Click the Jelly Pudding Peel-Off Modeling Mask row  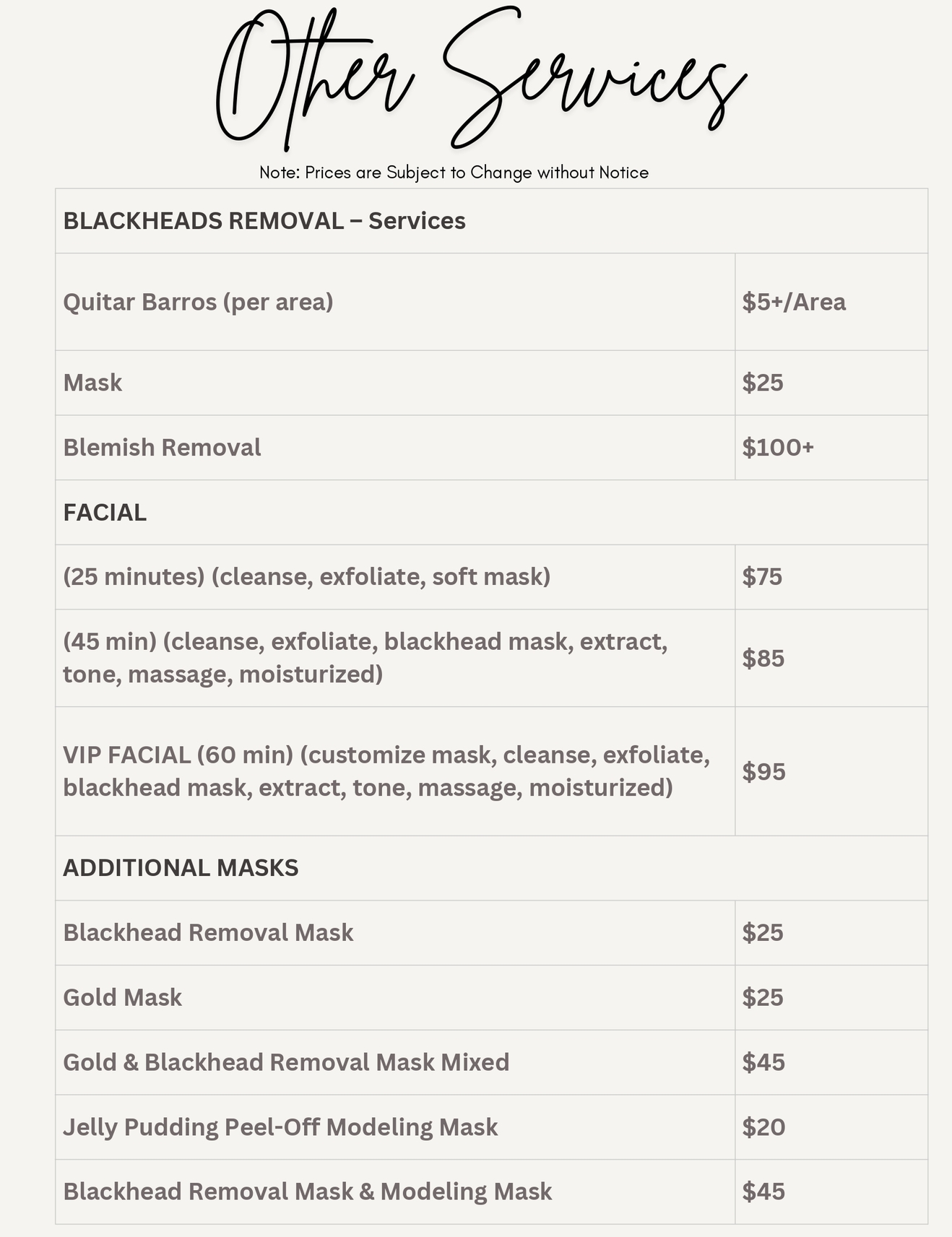tap(280, 1127)
